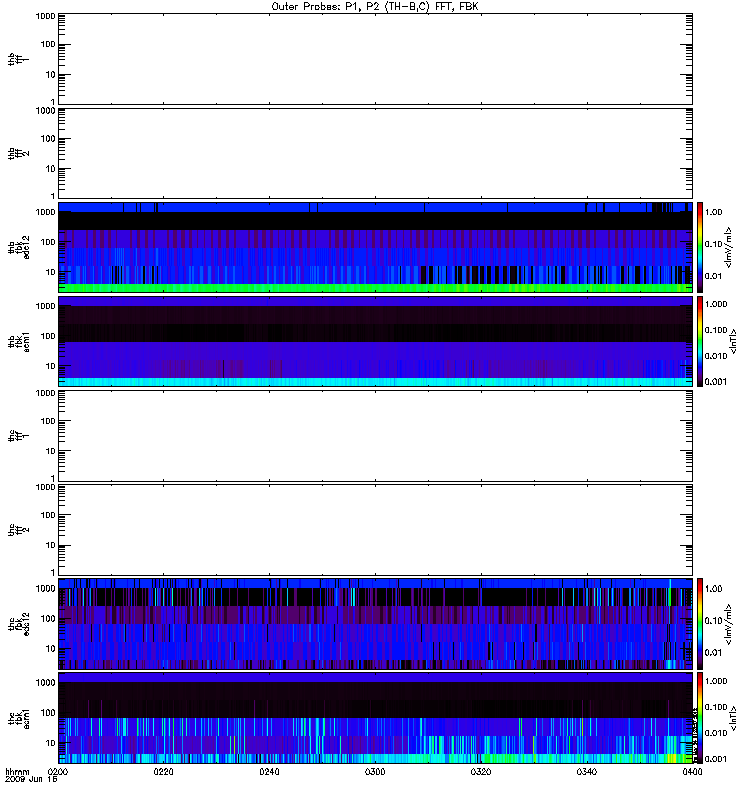Click the 1 tick label of thc fft 2 panel

pos(53,572)
